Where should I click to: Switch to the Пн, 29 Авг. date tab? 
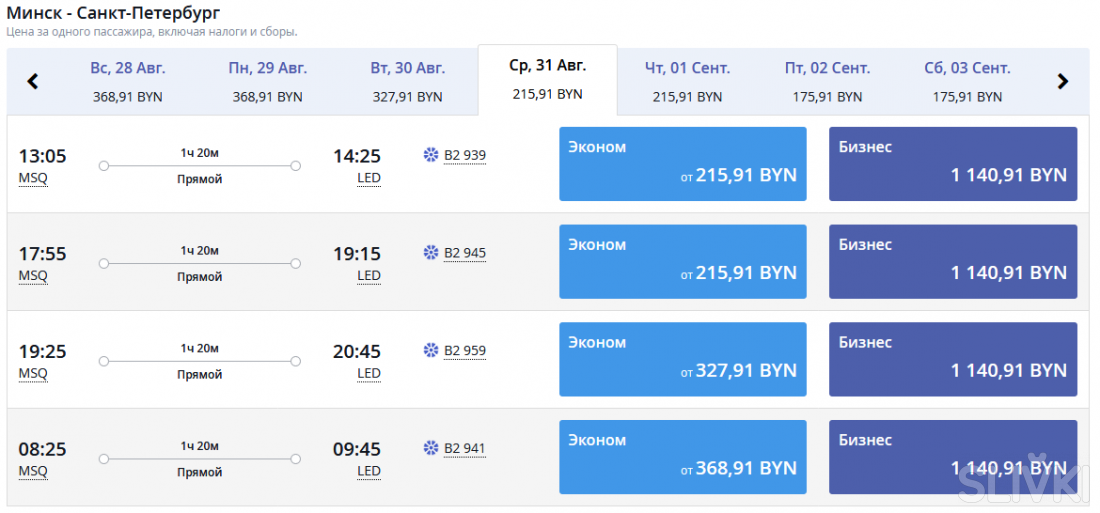[x=268, y=81]
